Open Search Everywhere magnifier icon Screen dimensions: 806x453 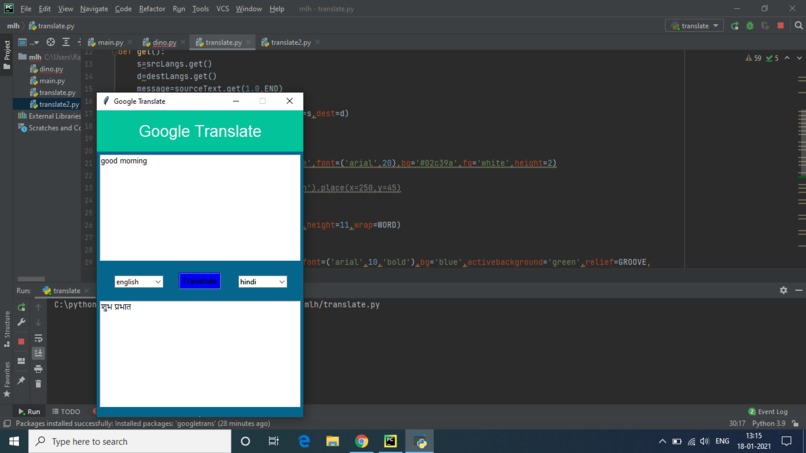pos(798,26)
